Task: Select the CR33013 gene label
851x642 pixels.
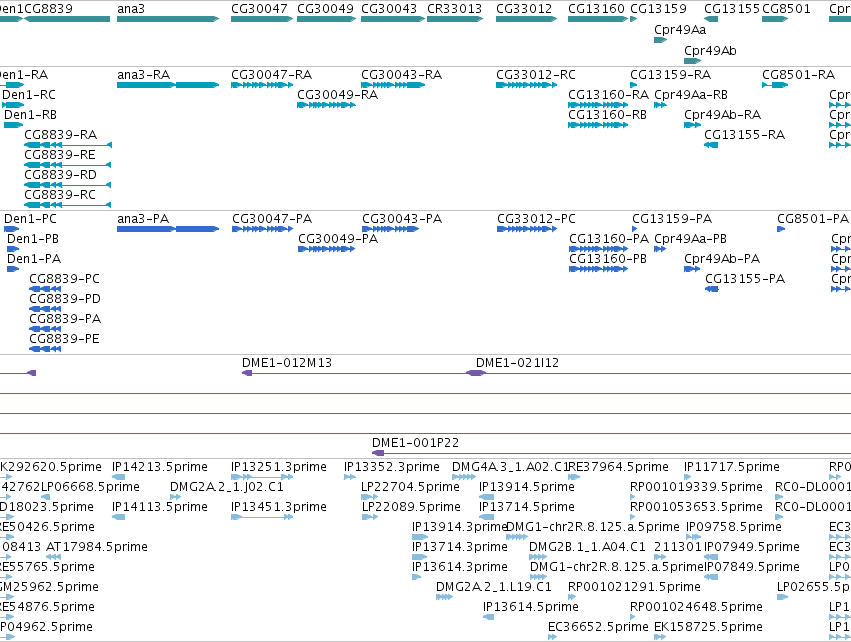Action: click(455, 9)
